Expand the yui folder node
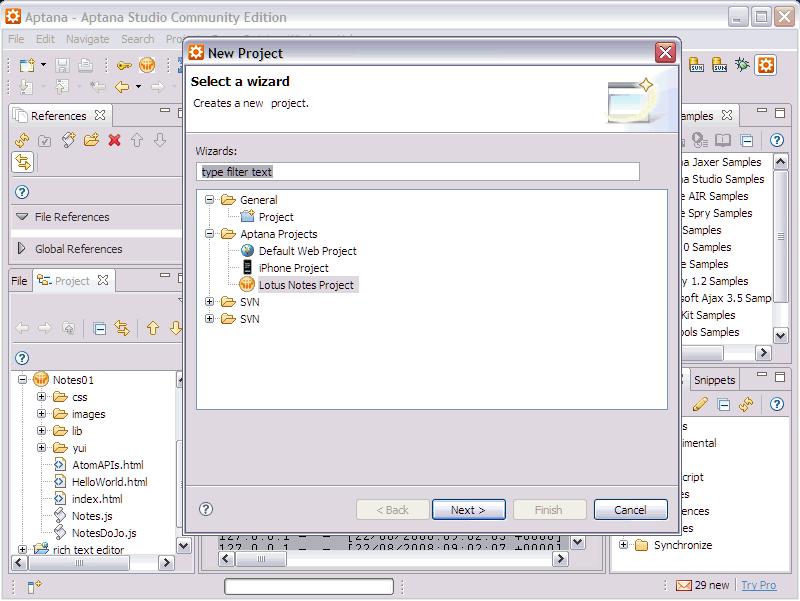This screenshot has width=800, height=601. click(x=41, y=447)
